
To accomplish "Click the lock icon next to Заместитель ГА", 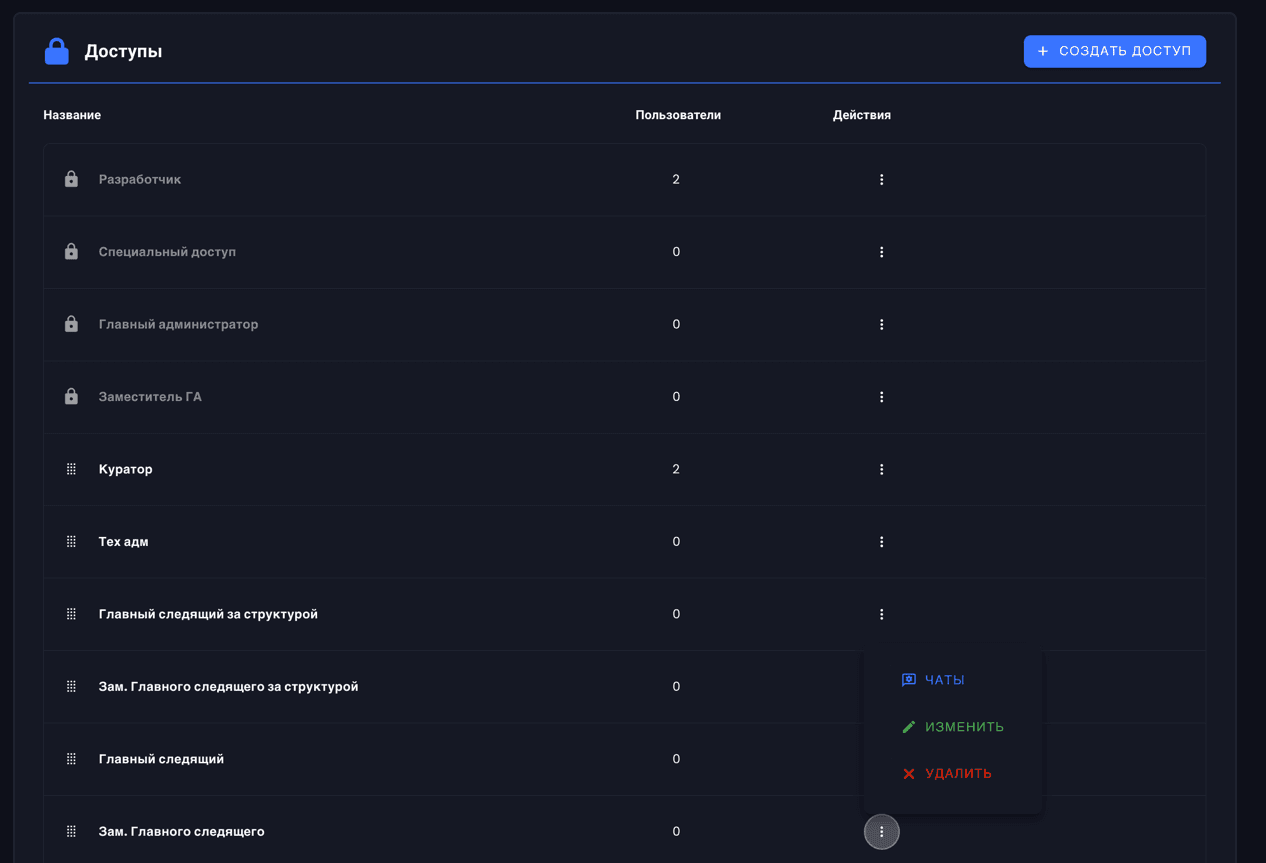I will (71, 397).
